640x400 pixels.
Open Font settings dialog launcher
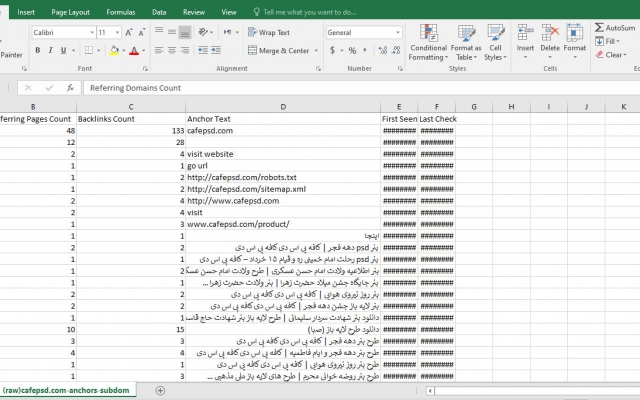145,69
